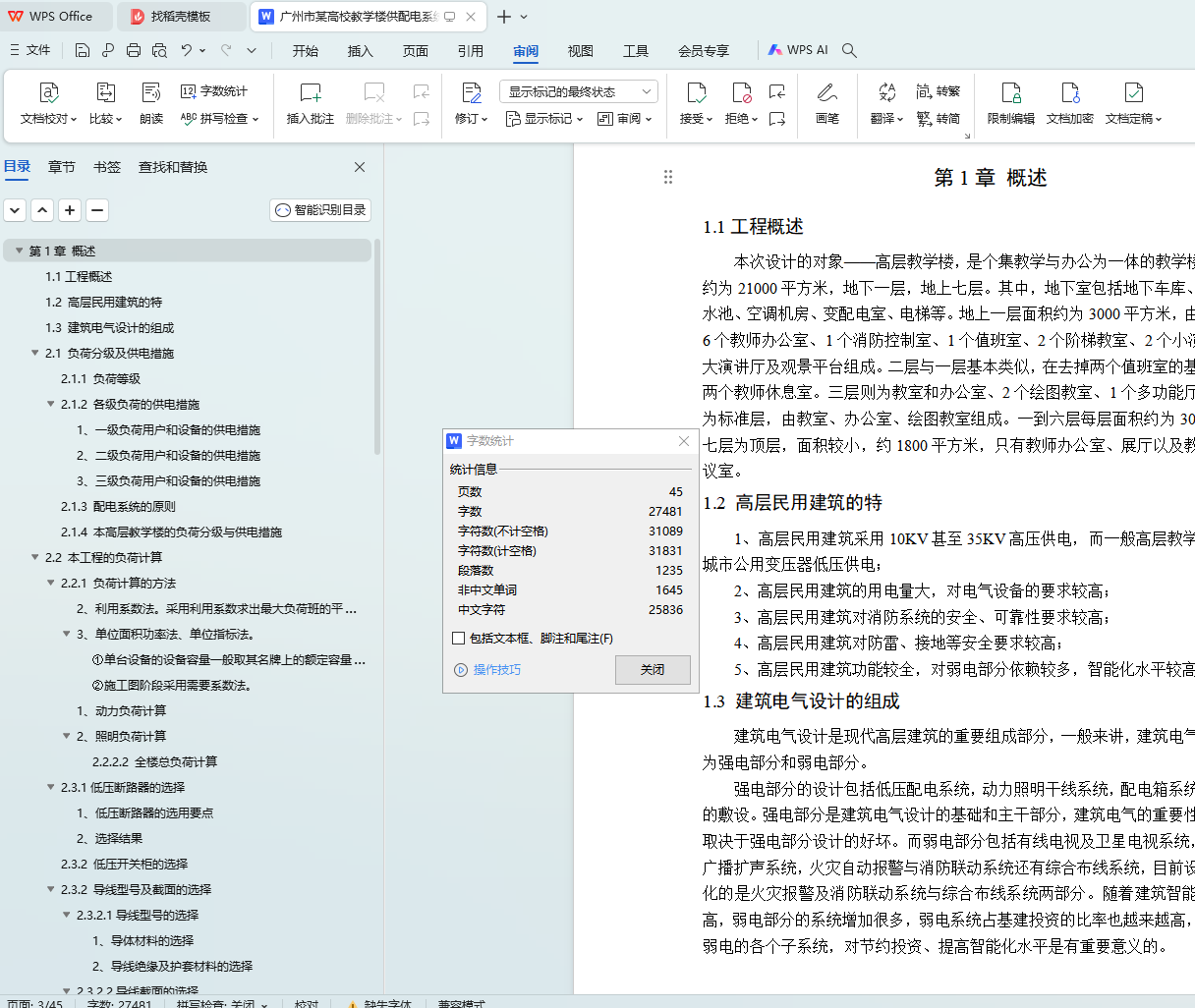This screenshot has width=1195, height=1008.
Task: Convert to simplified with 转简
Action: click(939, 118)
